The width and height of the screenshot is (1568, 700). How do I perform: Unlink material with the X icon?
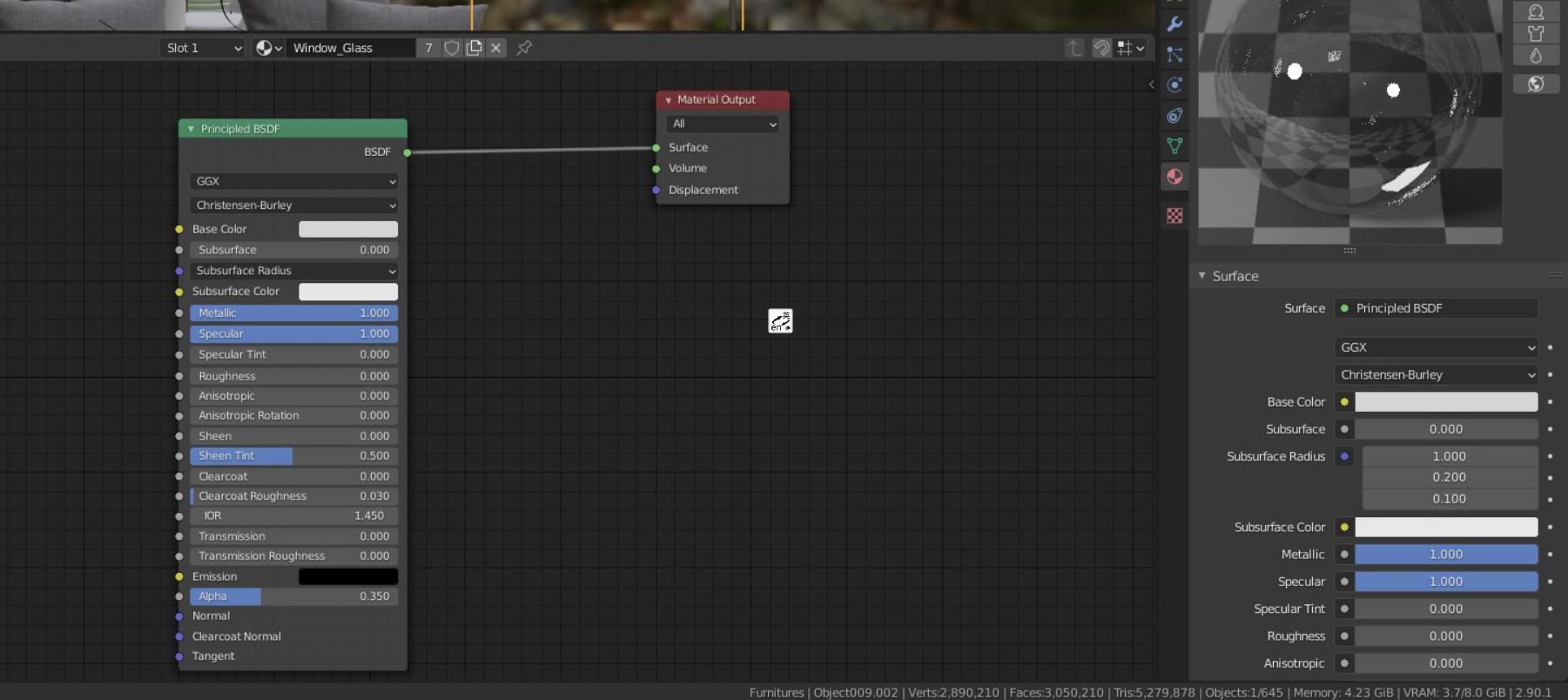pyautogui.click(x=496, y=48)
